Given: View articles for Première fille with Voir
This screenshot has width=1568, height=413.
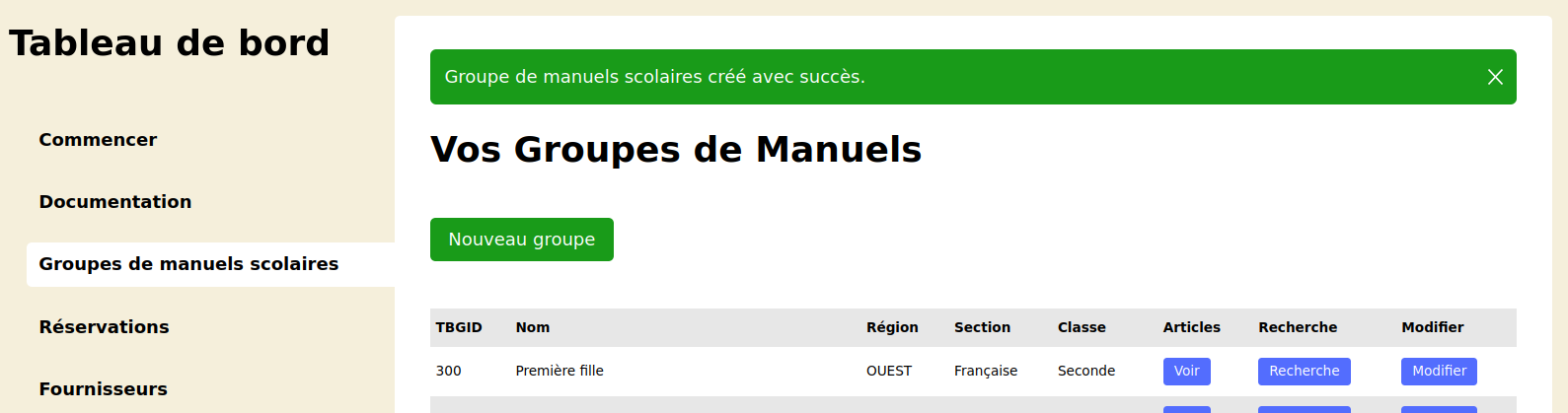Looking at the screenshot, I should pos(1186,372).
